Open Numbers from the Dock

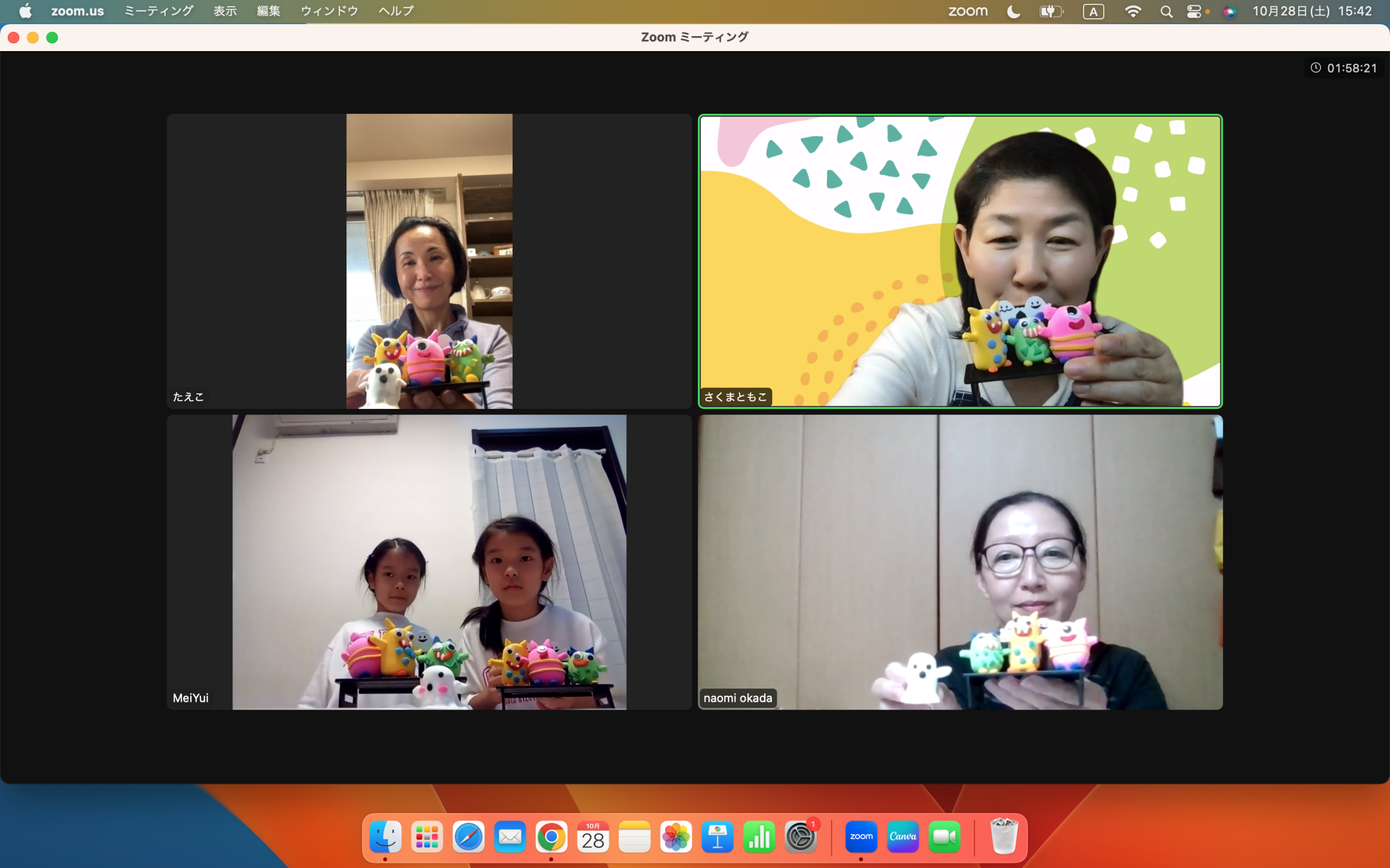tap(759, 837)
